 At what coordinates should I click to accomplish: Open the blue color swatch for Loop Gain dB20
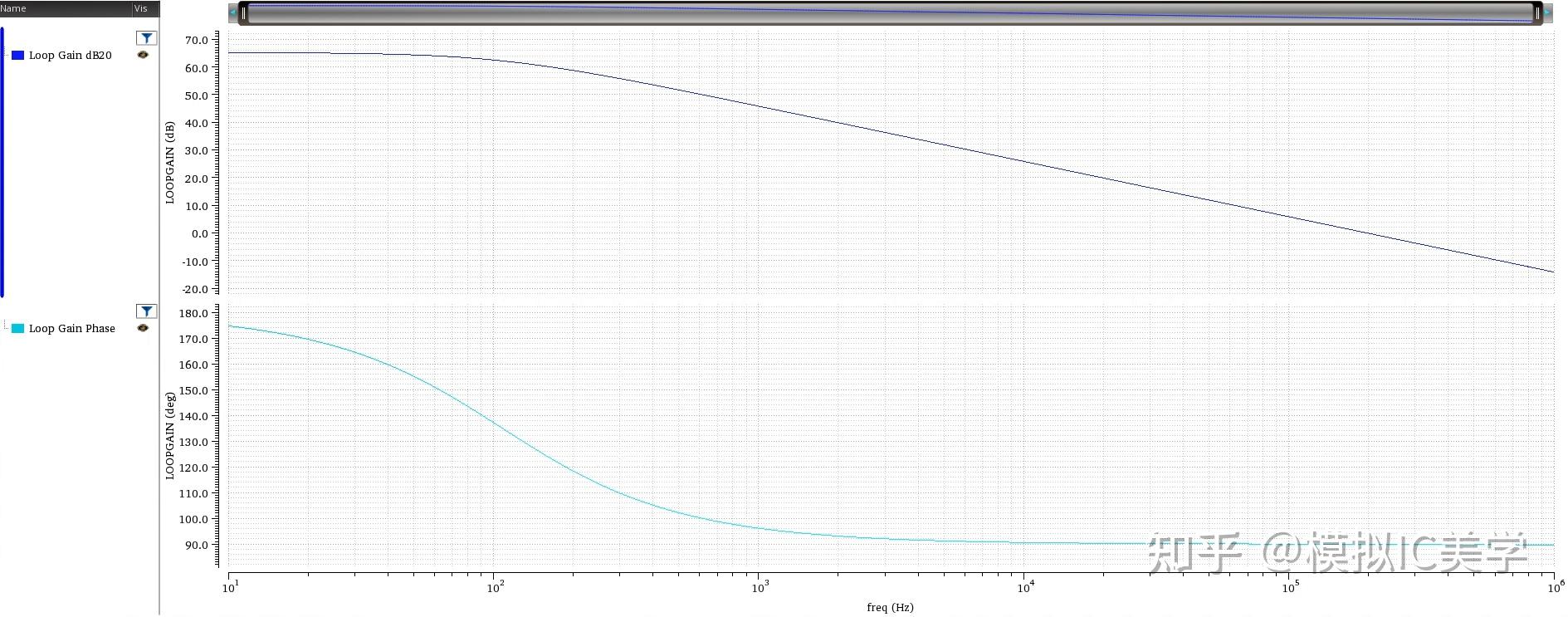coord(17,56)
